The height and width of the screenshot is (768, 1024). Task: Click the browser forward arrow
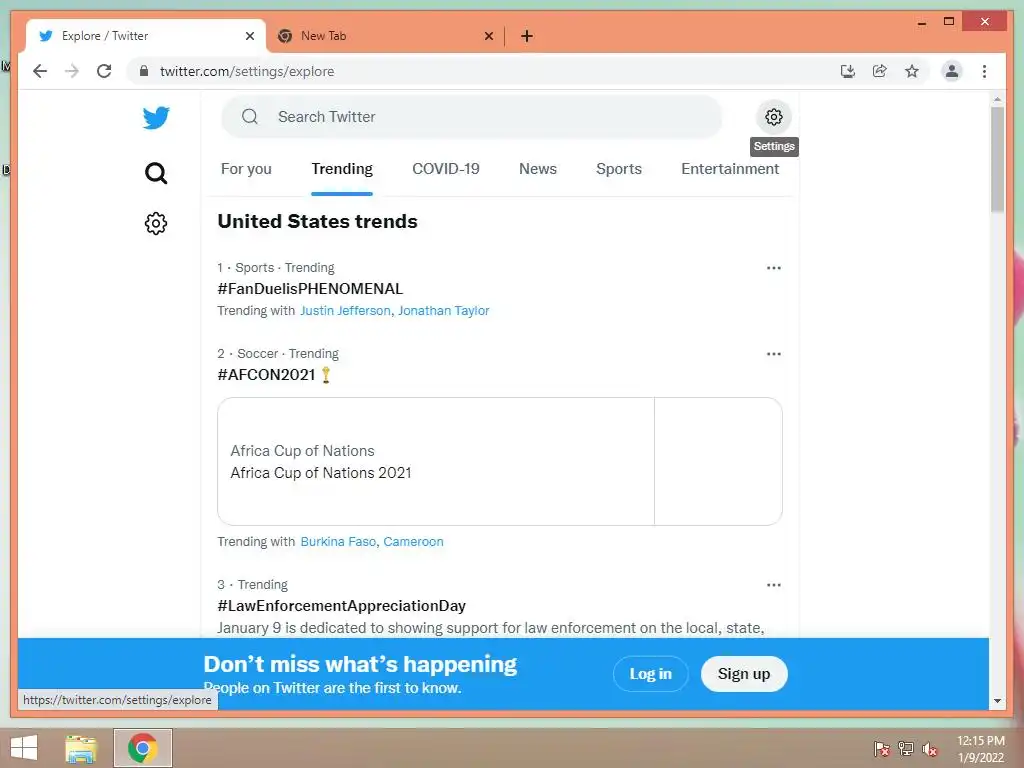pyautogui.click(x=72, y=71)
